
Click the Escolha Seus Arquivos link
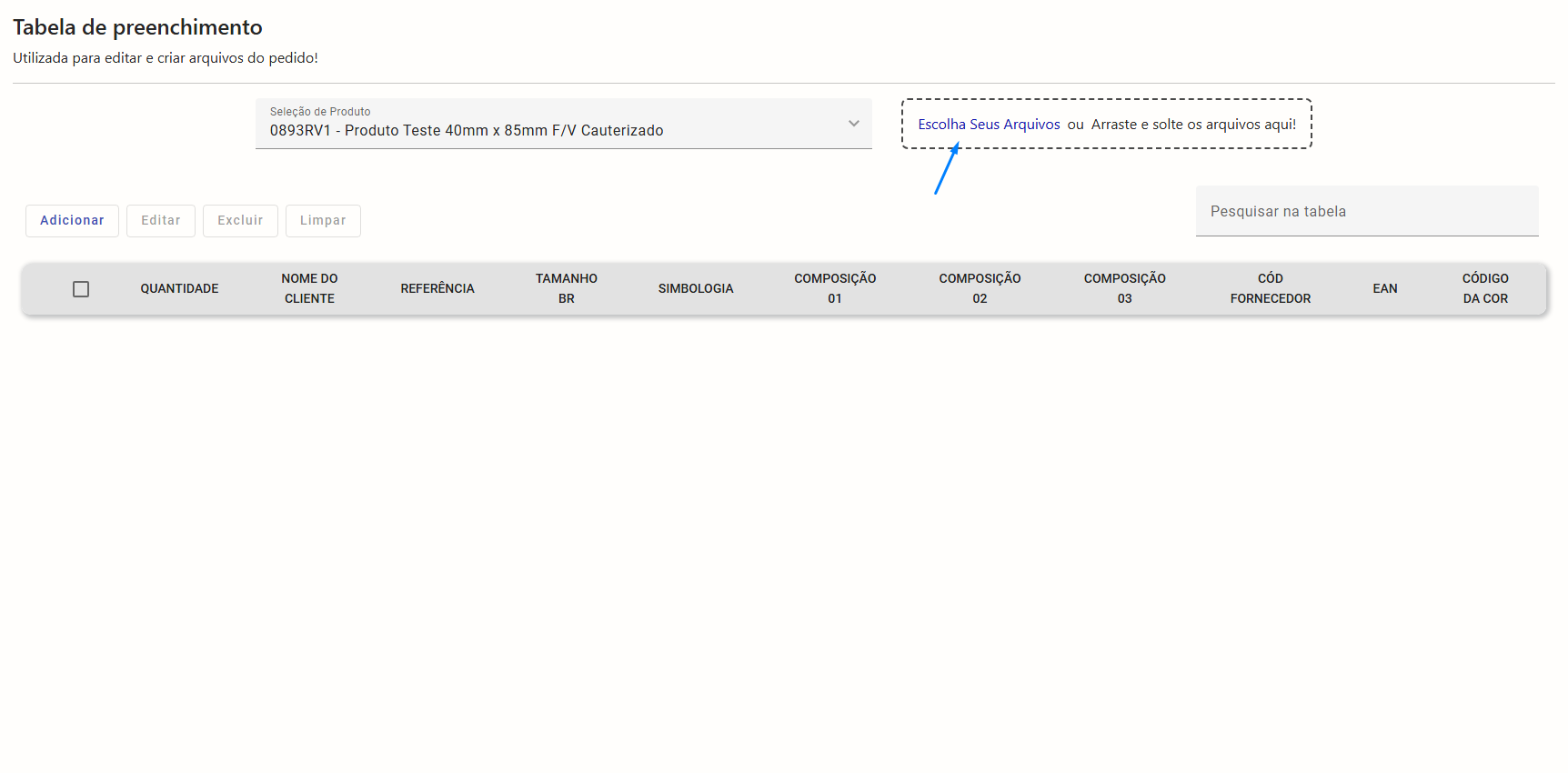pyautogui.click(x=989, y=125)
